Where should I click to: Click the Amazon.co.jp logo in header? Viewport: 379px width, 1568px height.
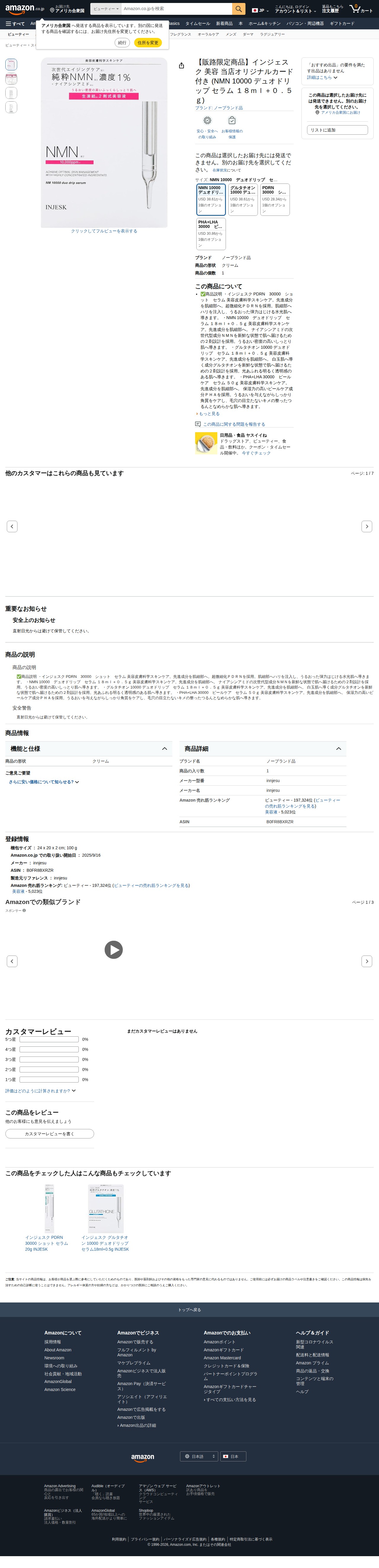(24, 9)
